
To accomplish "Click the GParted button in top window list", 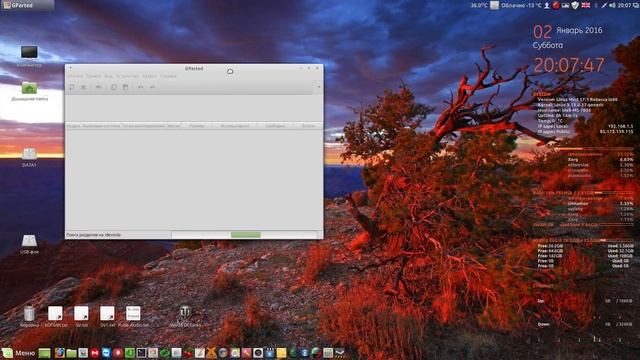I will click(27, 5).
